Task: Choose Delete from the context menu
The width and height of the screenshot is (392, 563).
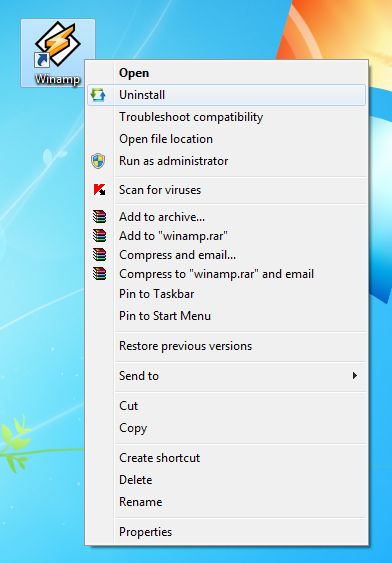Action: pos(227,480)
